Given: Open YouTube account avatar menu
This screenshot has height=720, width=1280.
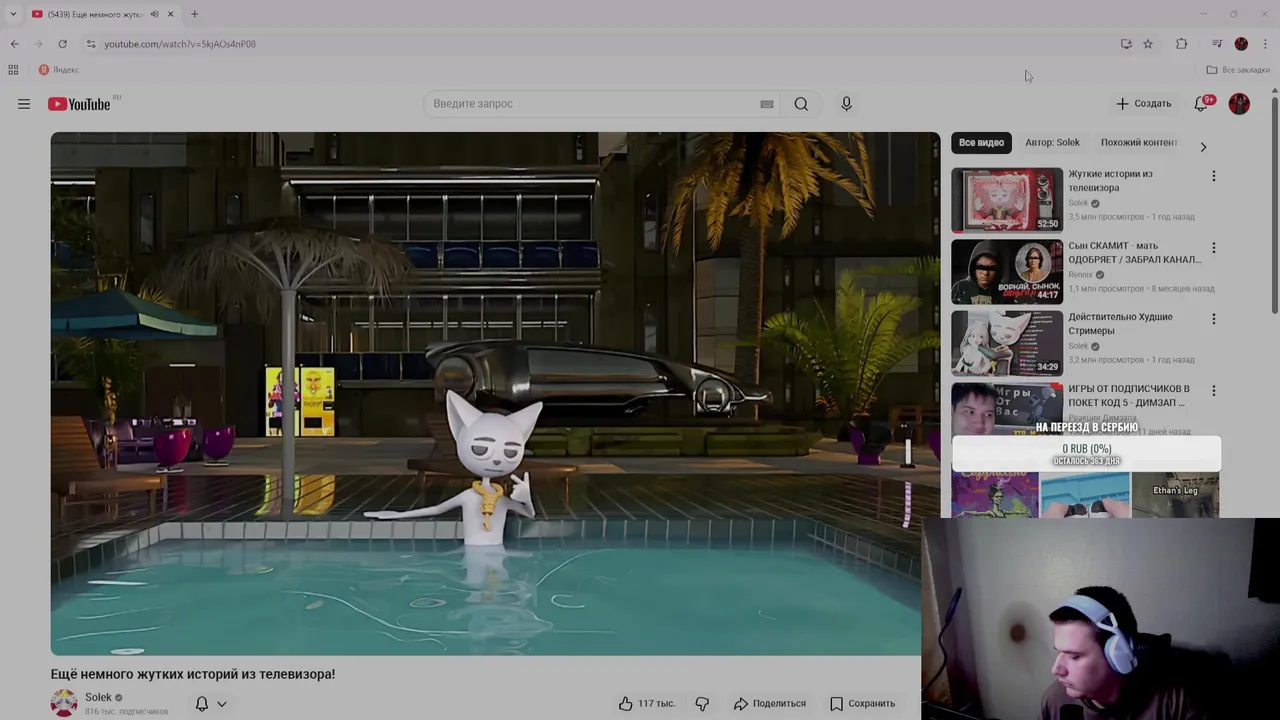Looking at the screenshot, I should (x=1239, y=104).
